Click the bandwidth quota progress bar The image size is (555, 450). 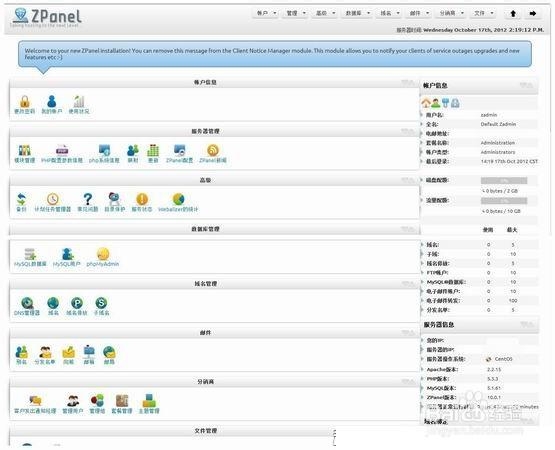pyautogui.click(x=504, y=201)
